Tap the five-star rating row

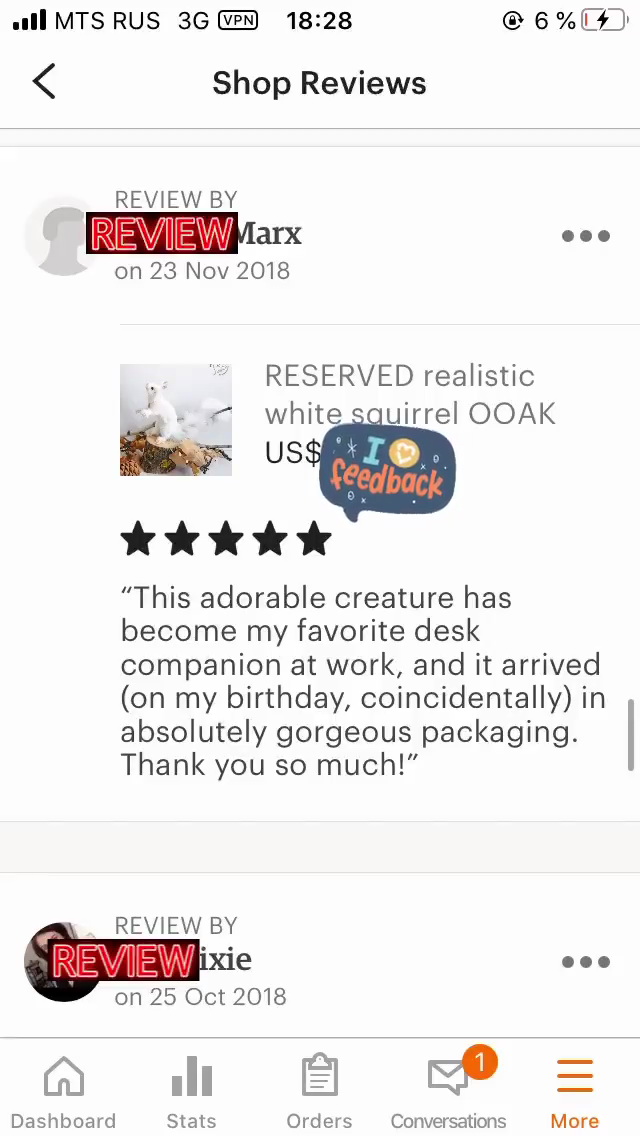[x=226, y=540]
